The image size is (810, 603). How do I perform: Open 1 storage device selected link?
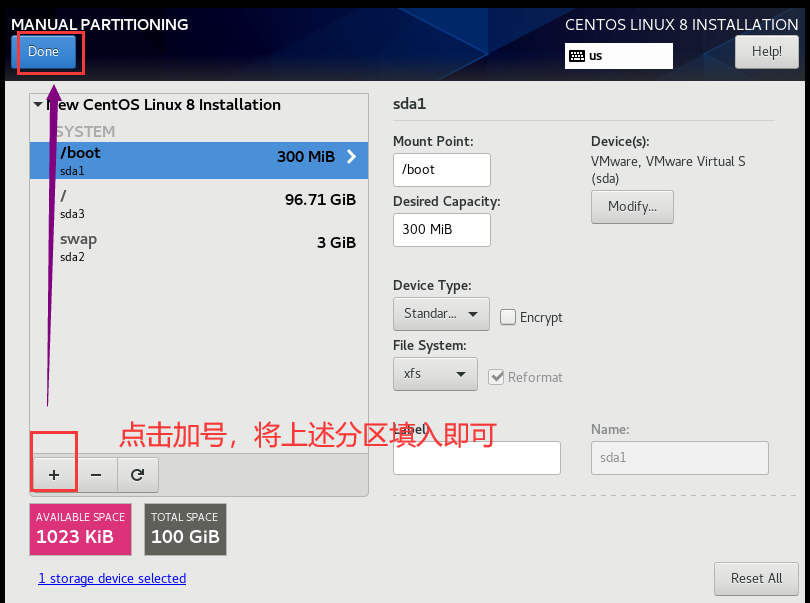pyautogui.click(x=112, y=578)
